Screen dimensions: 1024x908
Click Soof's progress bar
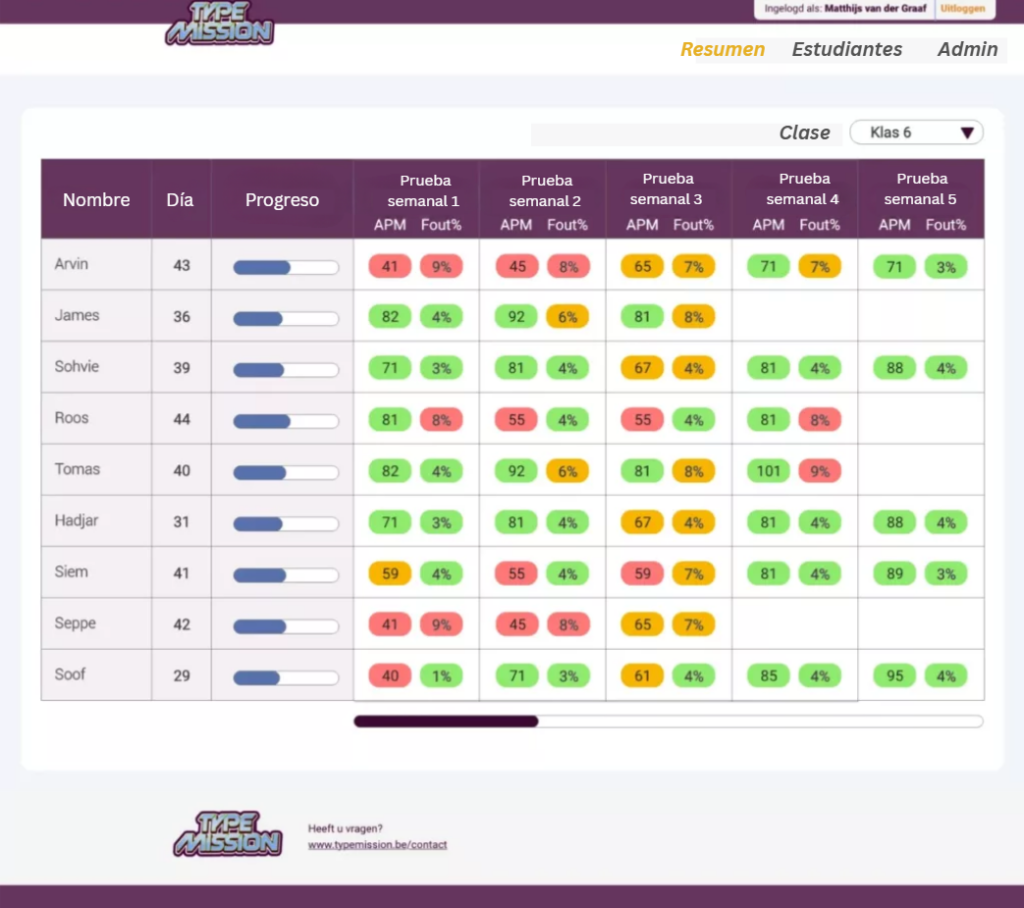pos(285,677)
